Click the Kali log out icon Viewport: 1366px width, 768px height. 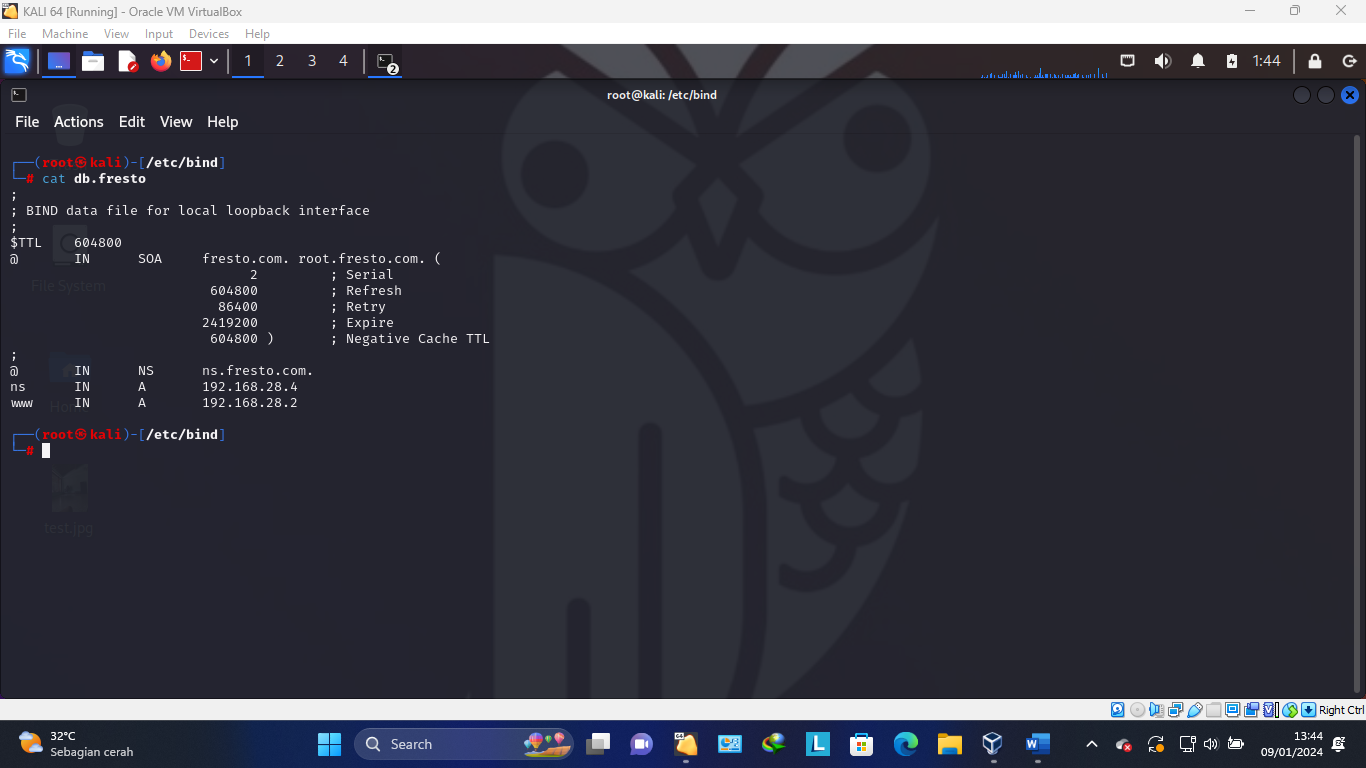(x=1349, y=61)
